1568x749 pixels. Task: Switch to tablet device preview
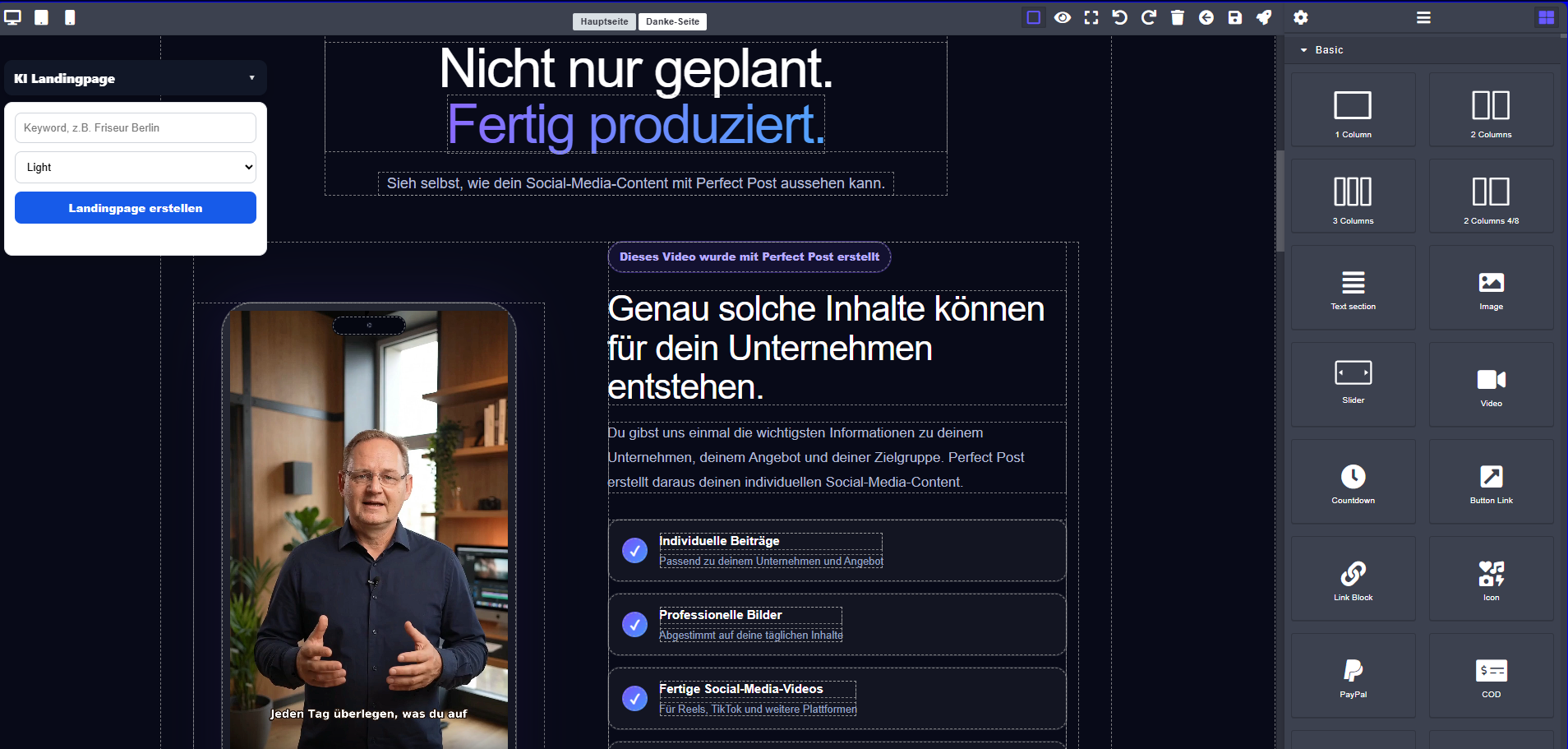[41, 17]
